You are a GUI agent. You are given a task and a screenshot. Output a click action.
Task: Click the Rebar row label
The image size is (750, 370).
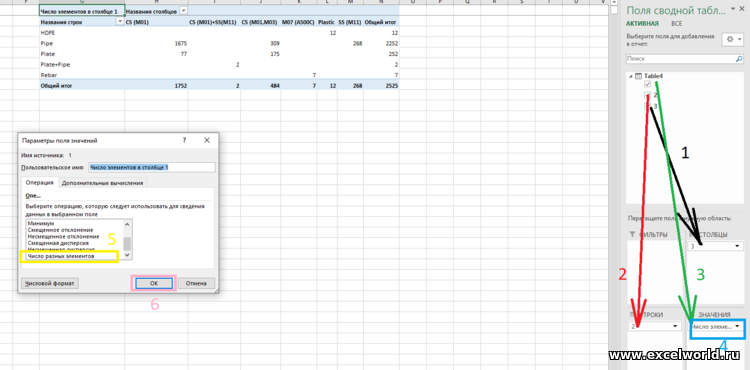point(48,75)
